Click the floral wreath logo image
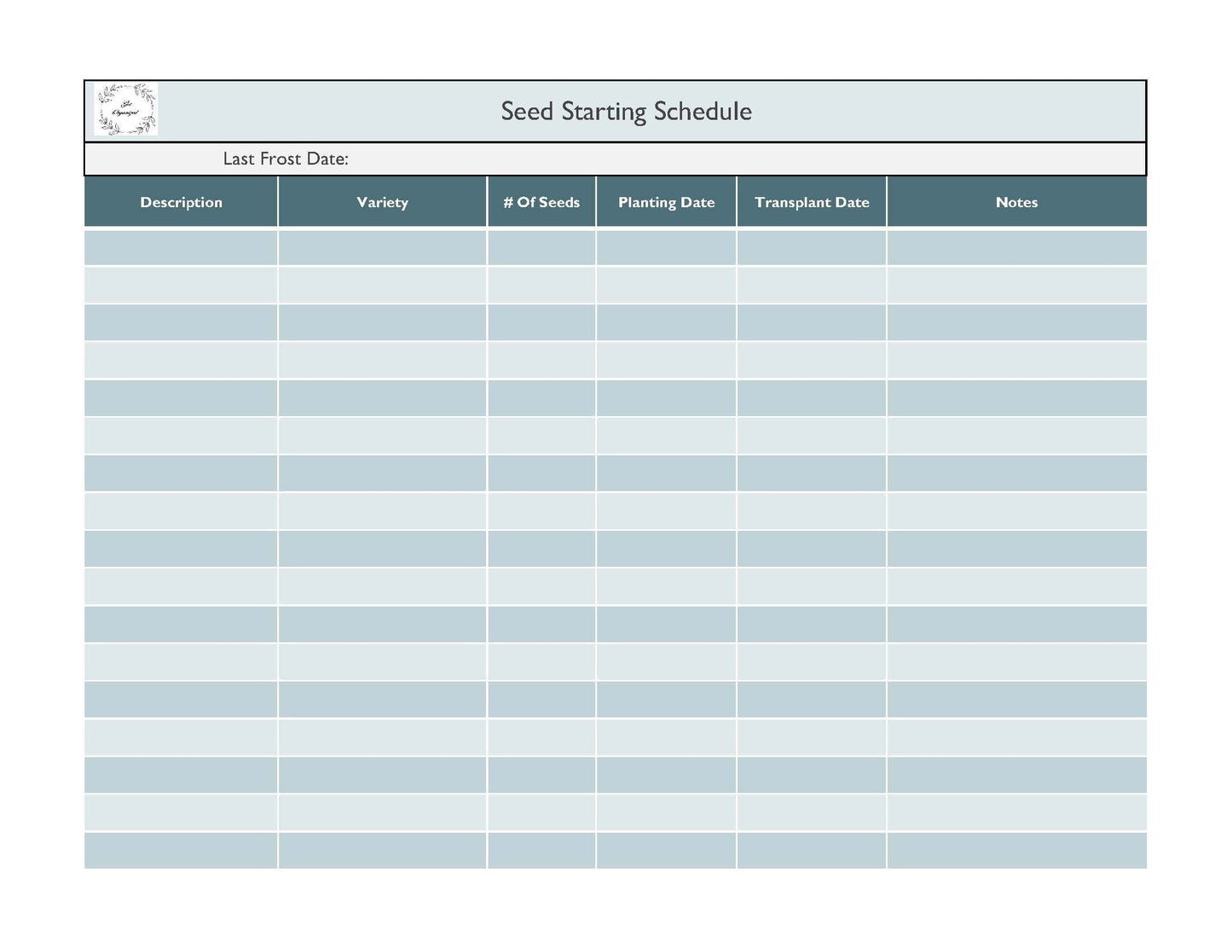The image size is (1232, 952). click(x=125, y=109)
